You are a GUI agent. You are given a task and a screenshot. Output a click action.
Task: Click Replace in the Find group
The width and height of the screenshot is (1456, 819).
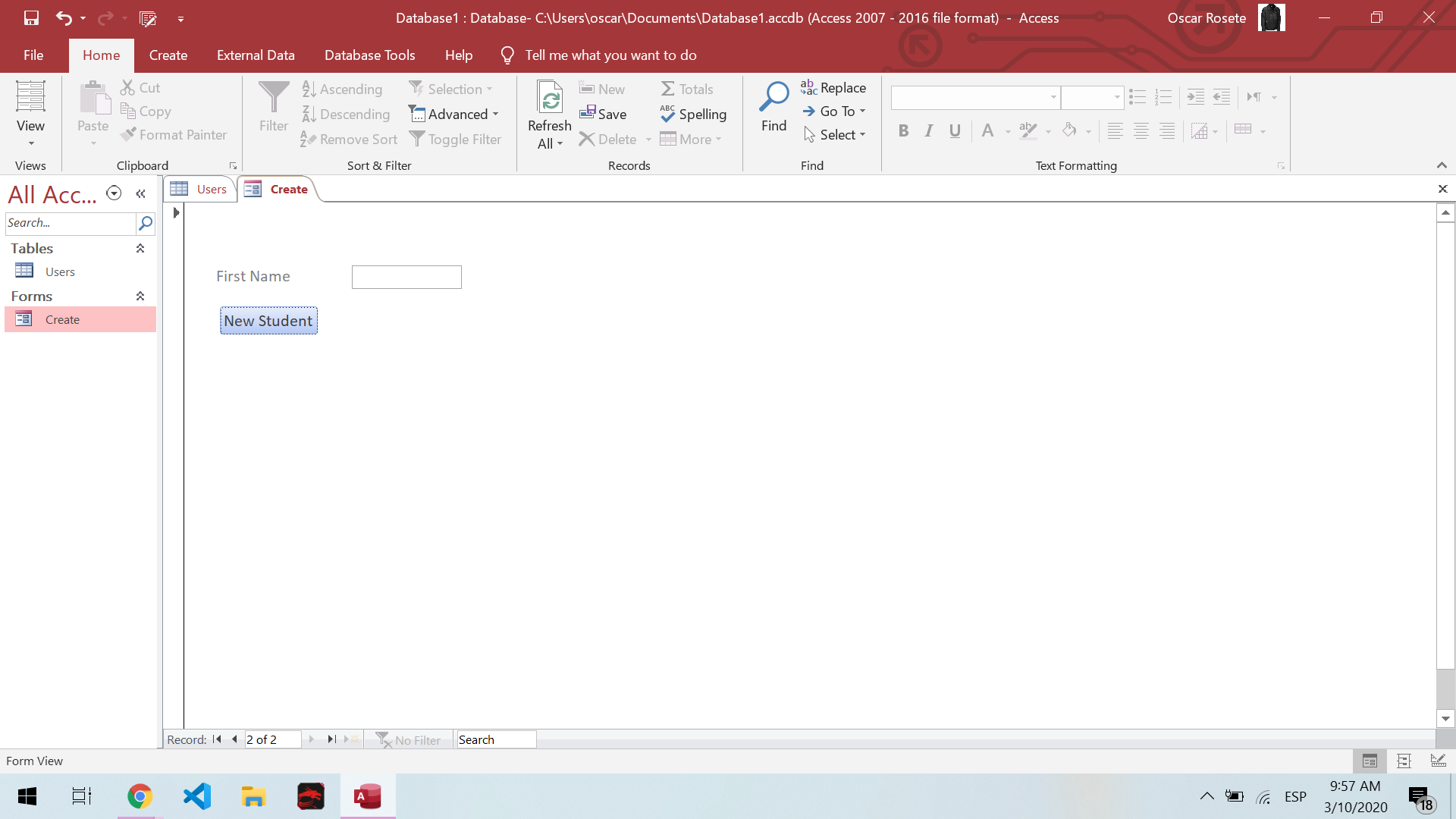tap(833, 88)
